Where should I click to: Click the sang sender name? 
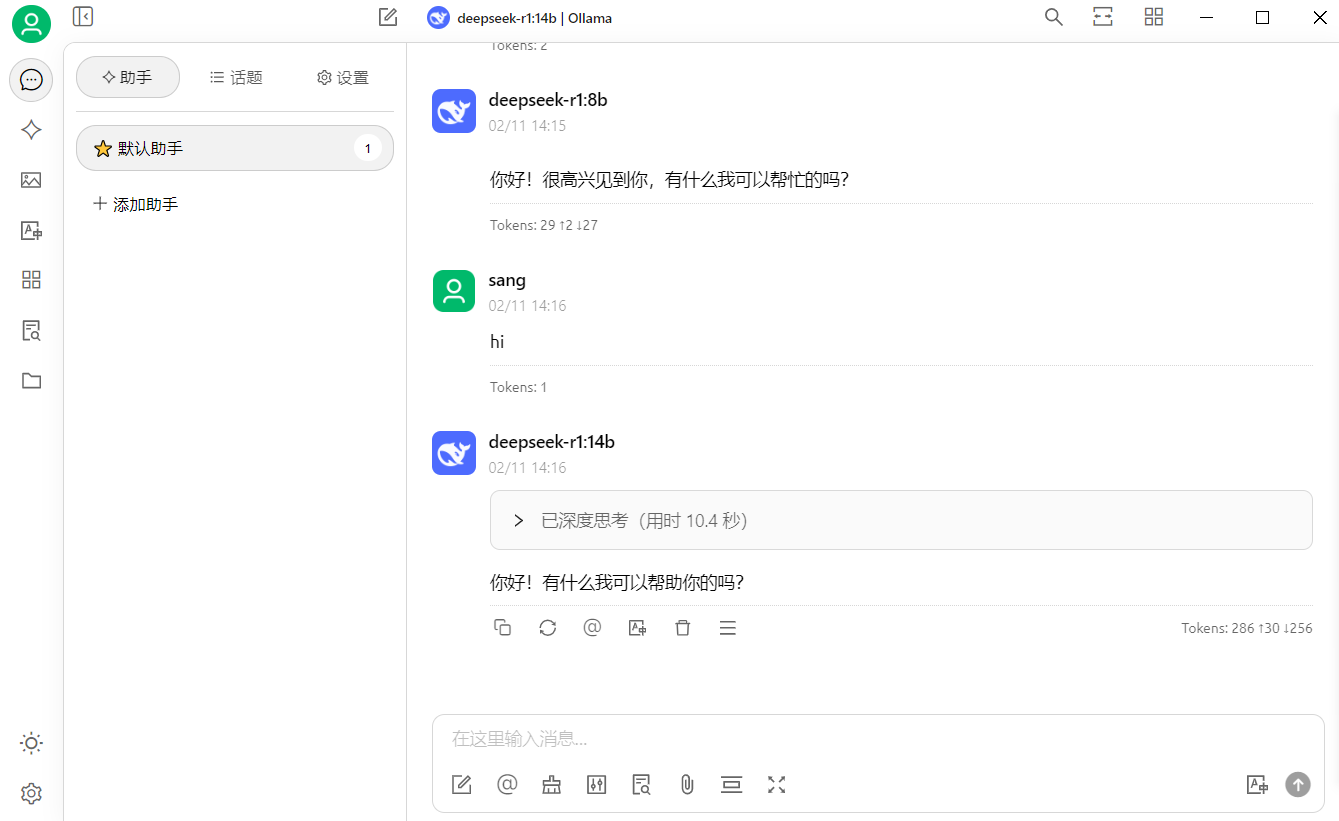click(507, 280)
